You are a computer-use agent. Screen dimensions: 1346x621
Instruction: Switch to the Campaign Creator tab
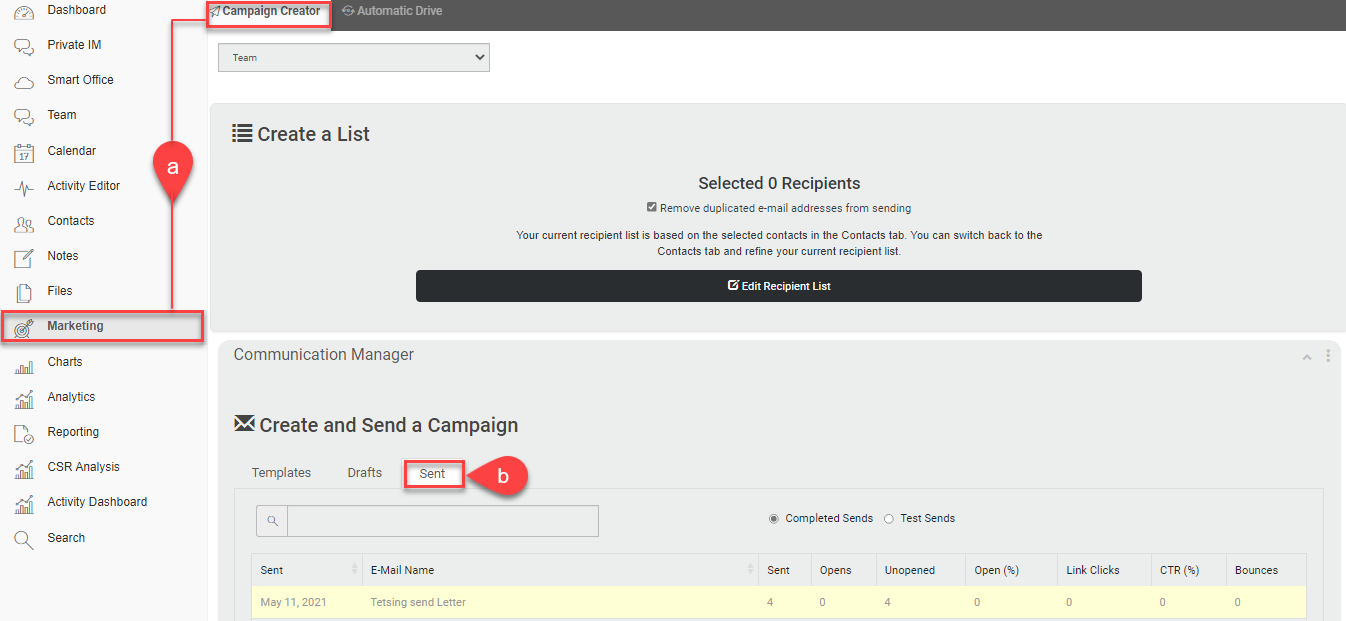click(x=267, y=12)
